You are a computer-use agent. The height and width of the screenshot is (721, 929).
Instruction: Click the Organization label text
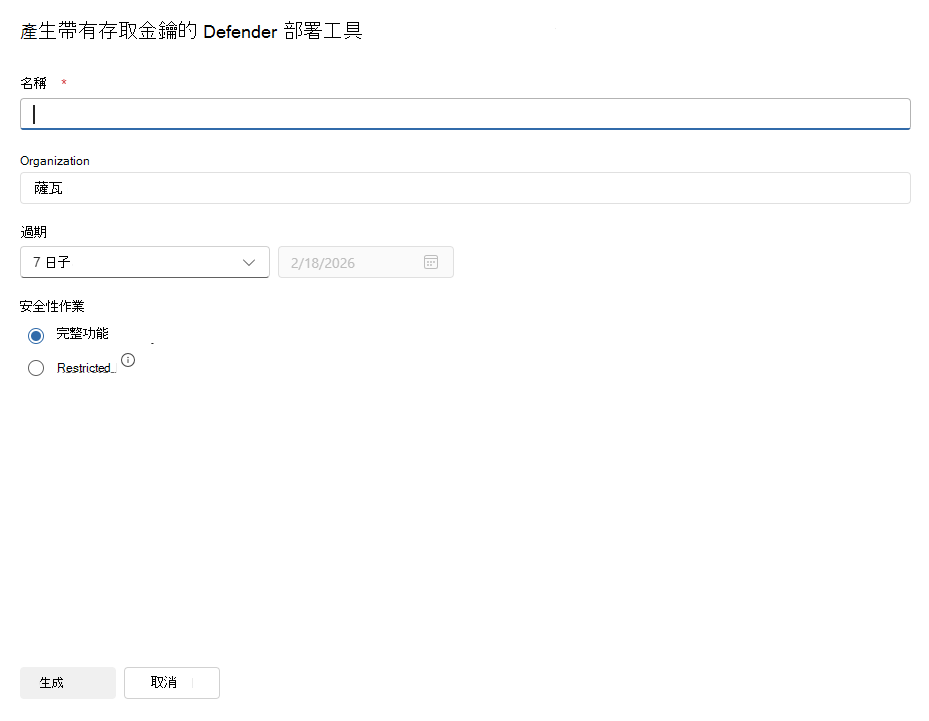55,161
